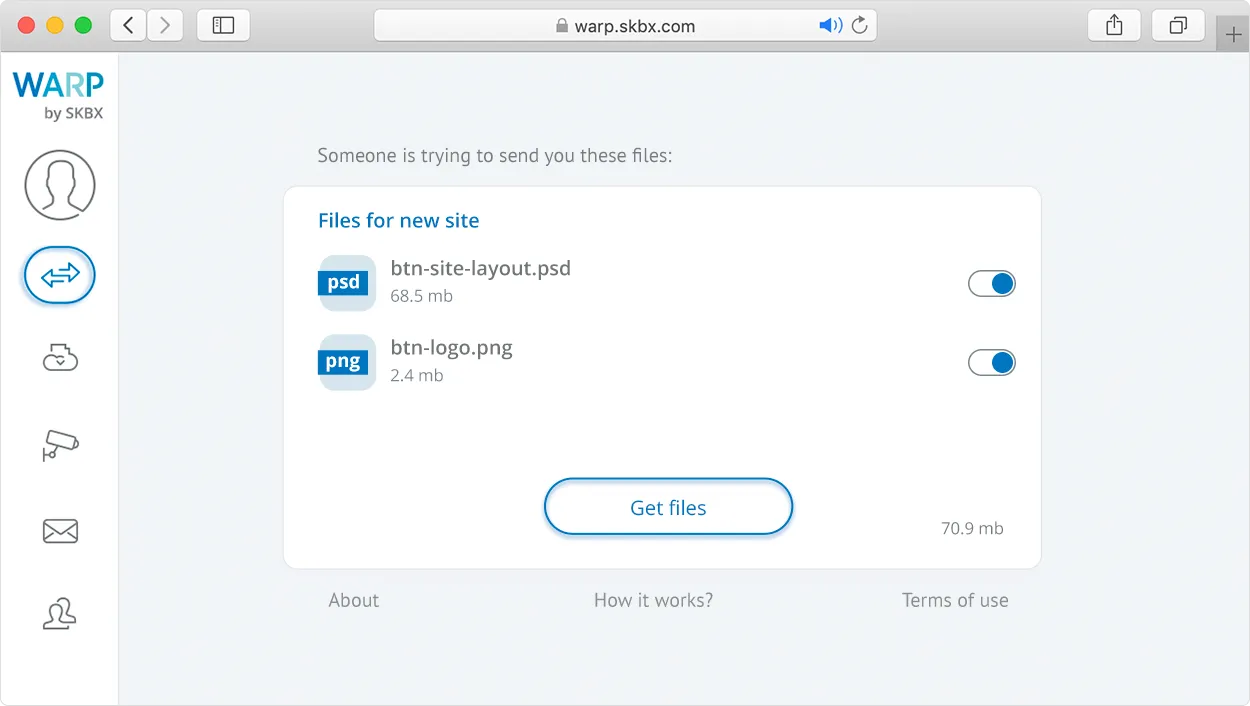This screenshot has width=1250, height=706.
Task: Open the Safari share menu
Action: tap(1114, 25)
